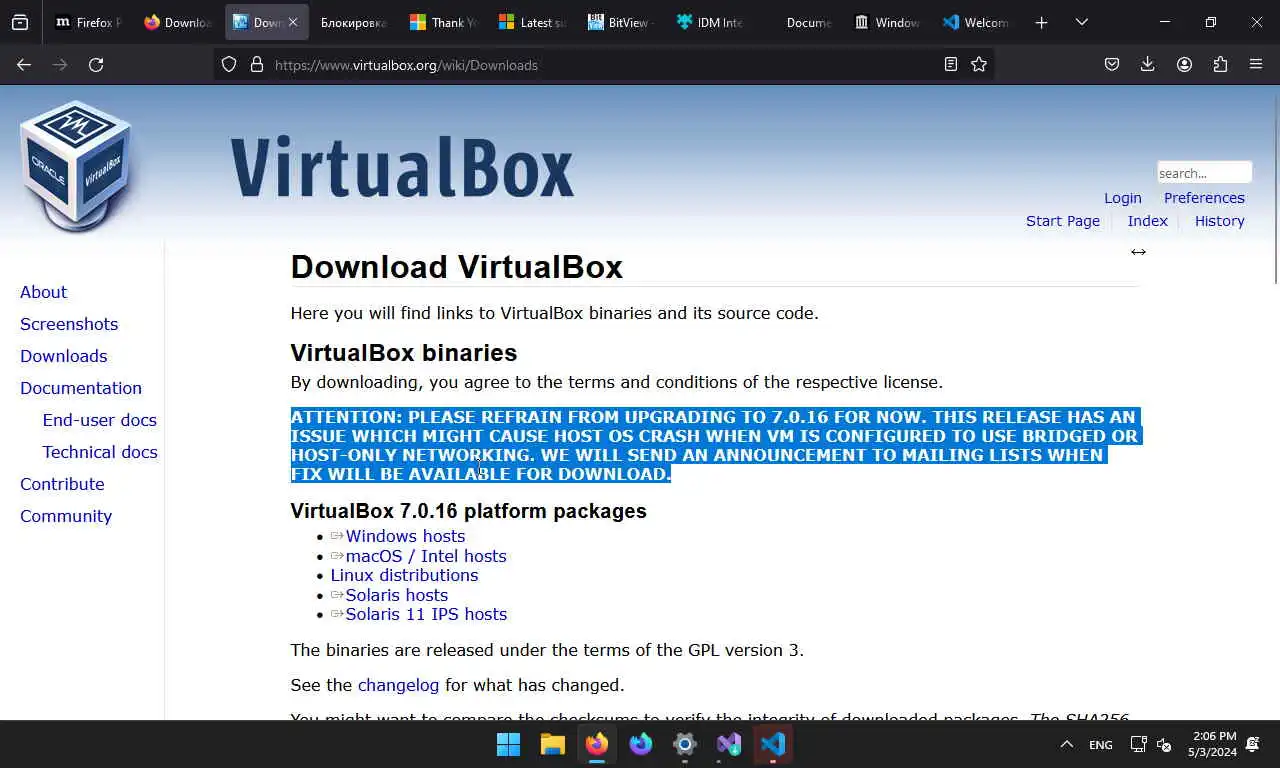Click the muted volume tray icon
Screen dimensions: 1280x768
(x=1164, y=744)
